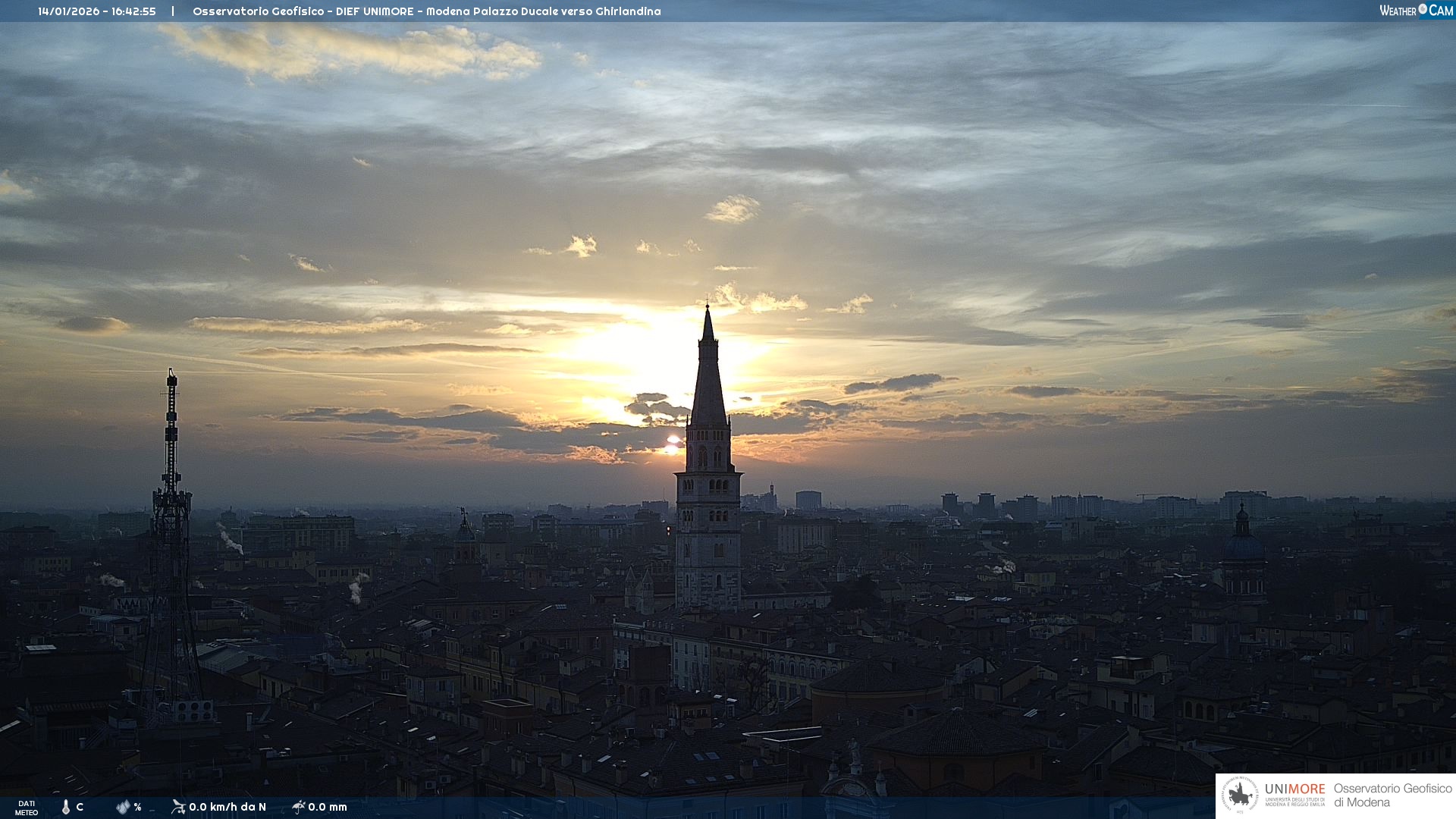
Task: Click the WeatherCam logo
Action: tap(1415, 11)
